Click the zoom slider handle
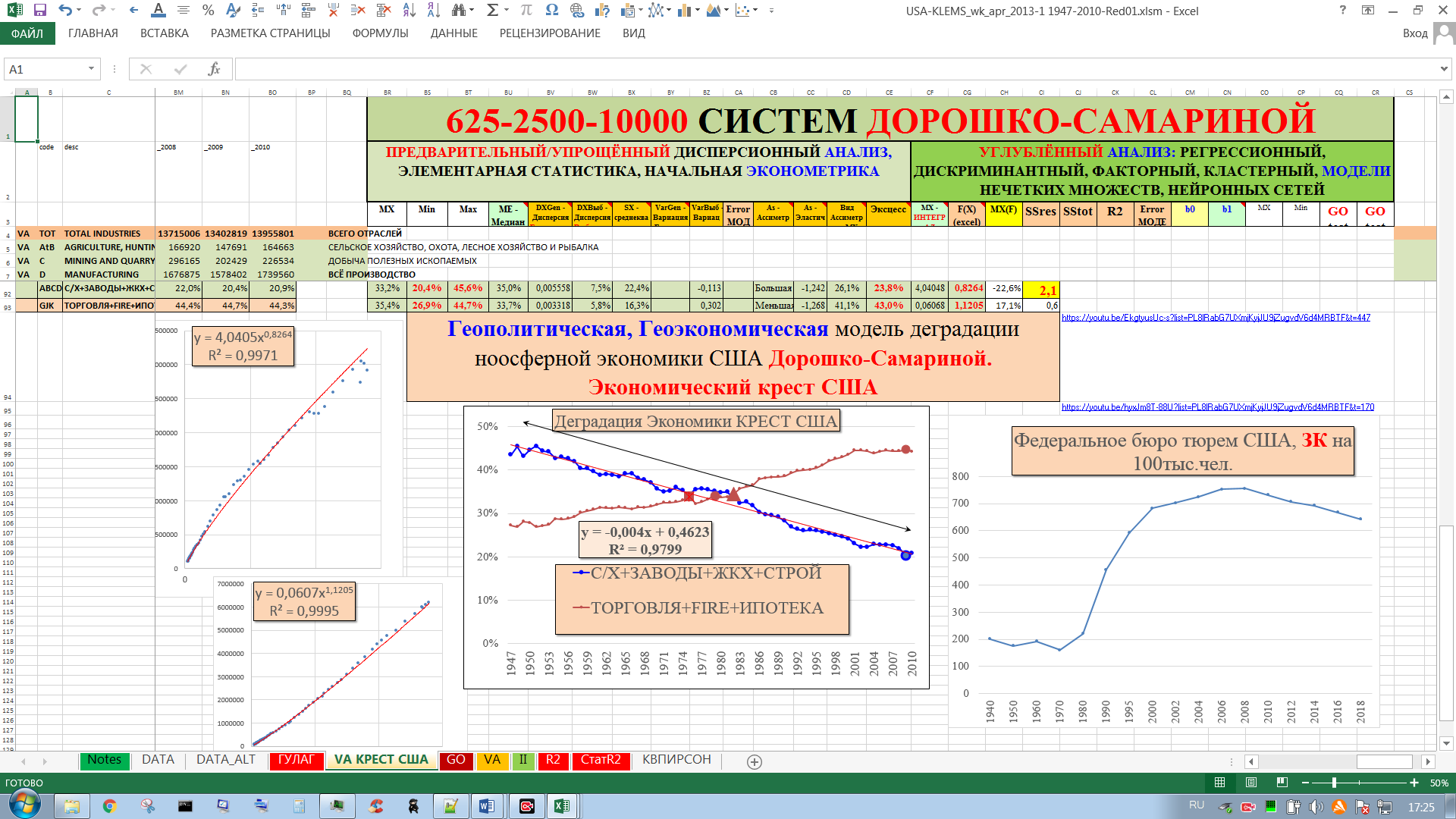 (x=1334, y=783)
